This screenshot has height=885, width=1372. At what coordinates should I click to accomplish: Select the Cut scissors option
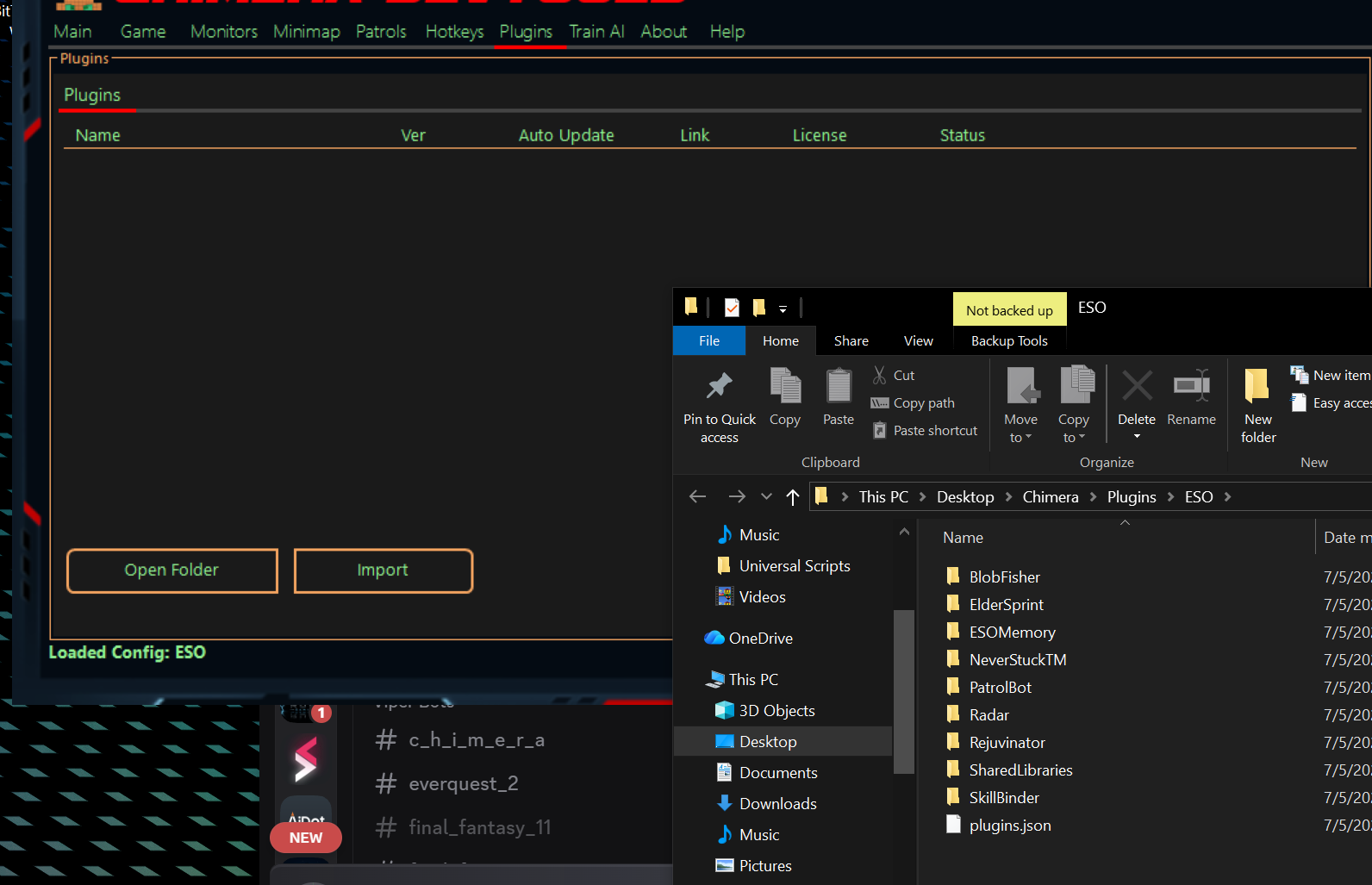tap(893, 375)
